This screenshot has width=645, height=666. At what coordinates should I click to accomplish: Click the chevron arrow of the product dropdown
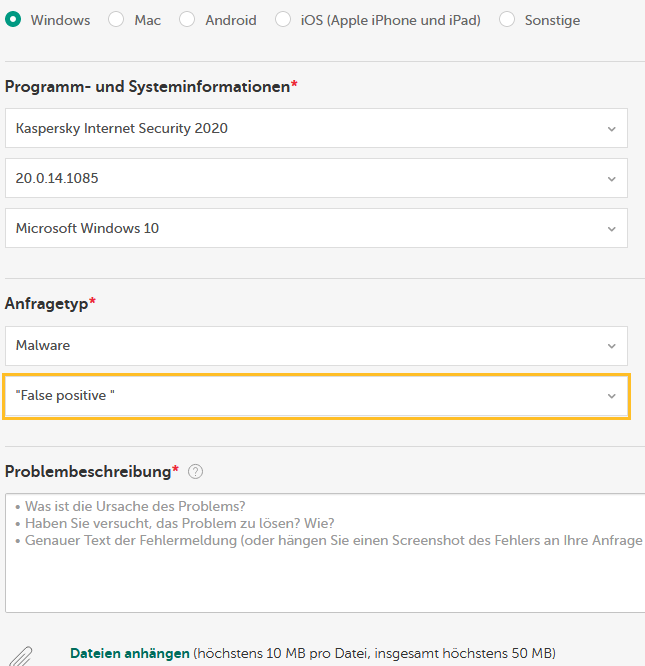pyautogui.click(x=612, y=129)
